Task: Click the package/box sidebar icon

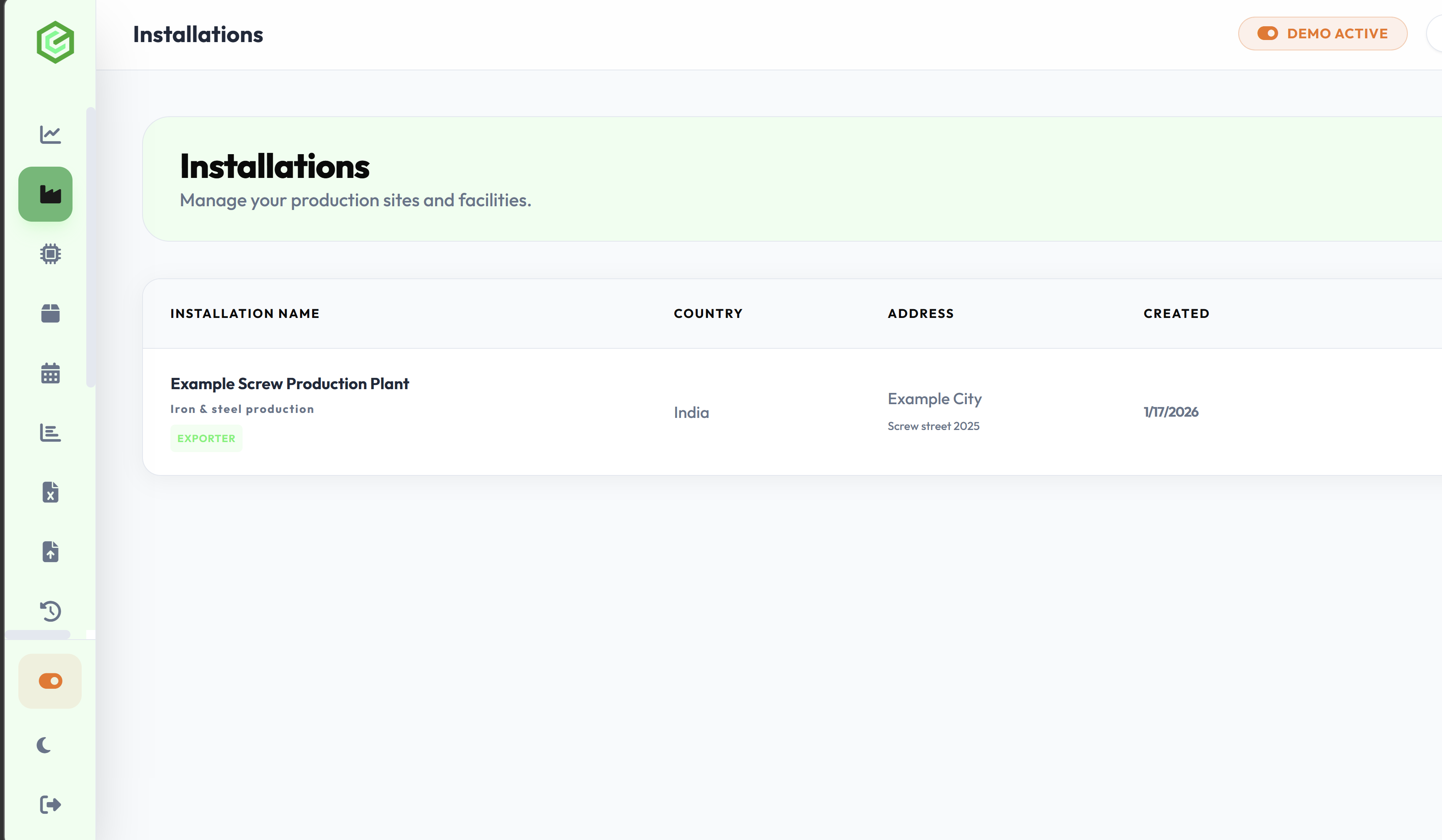Action: click(50, 314)
